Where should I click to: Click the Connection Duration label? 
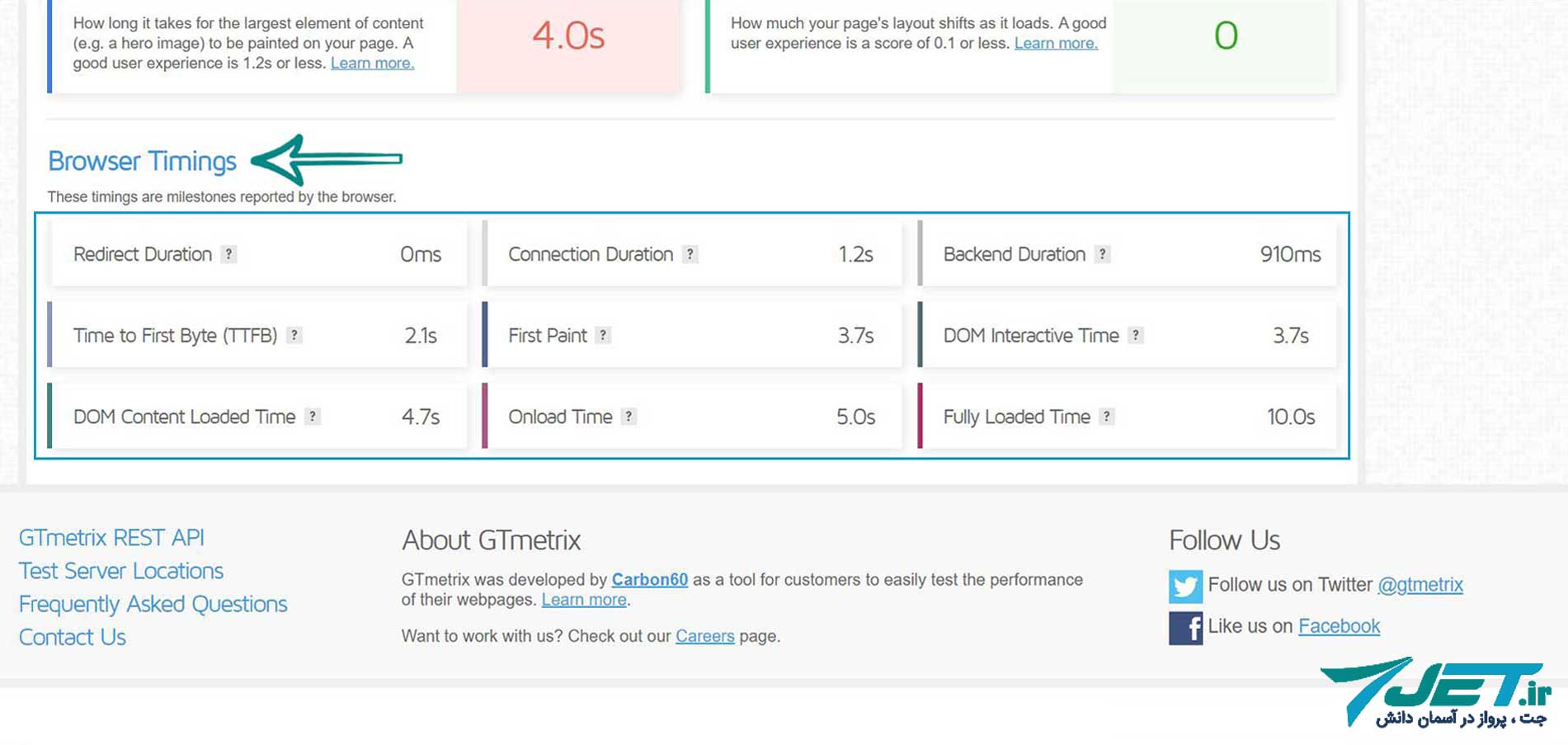pos(591,254)
